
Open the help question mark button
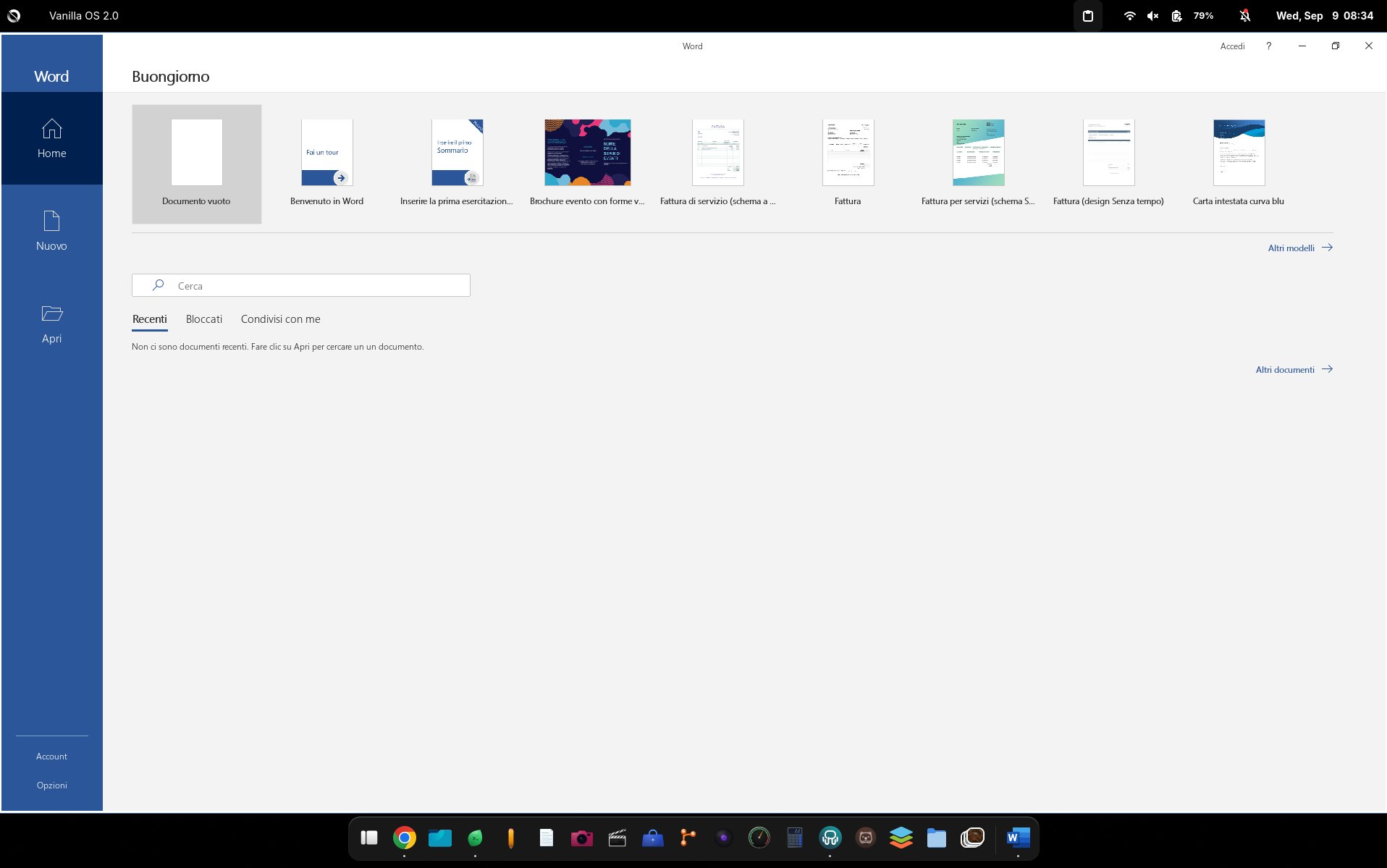tap(1268, 46)
